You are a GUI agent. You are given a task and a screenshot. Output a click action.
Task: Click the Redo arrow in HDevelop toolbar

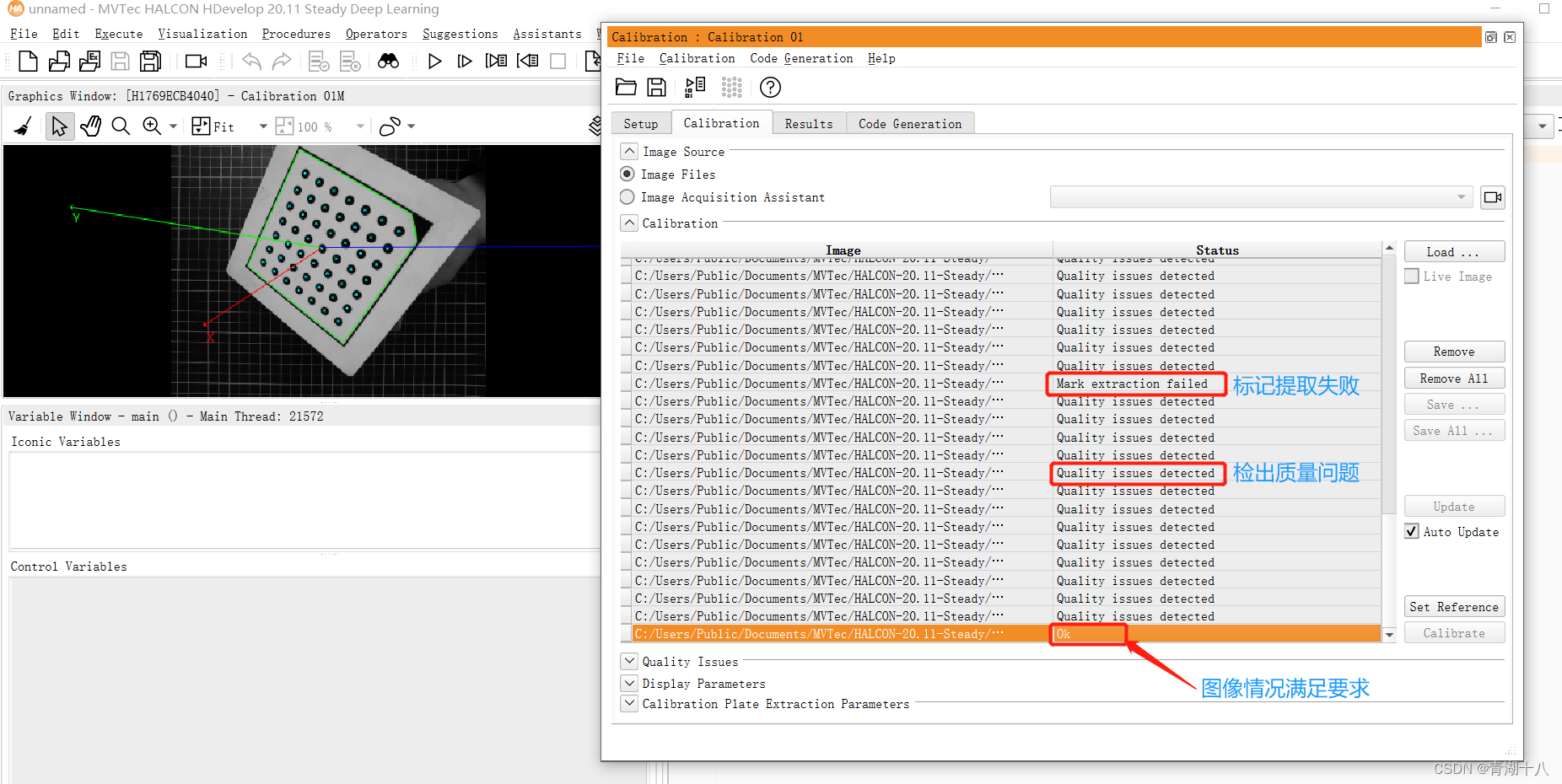282,62
